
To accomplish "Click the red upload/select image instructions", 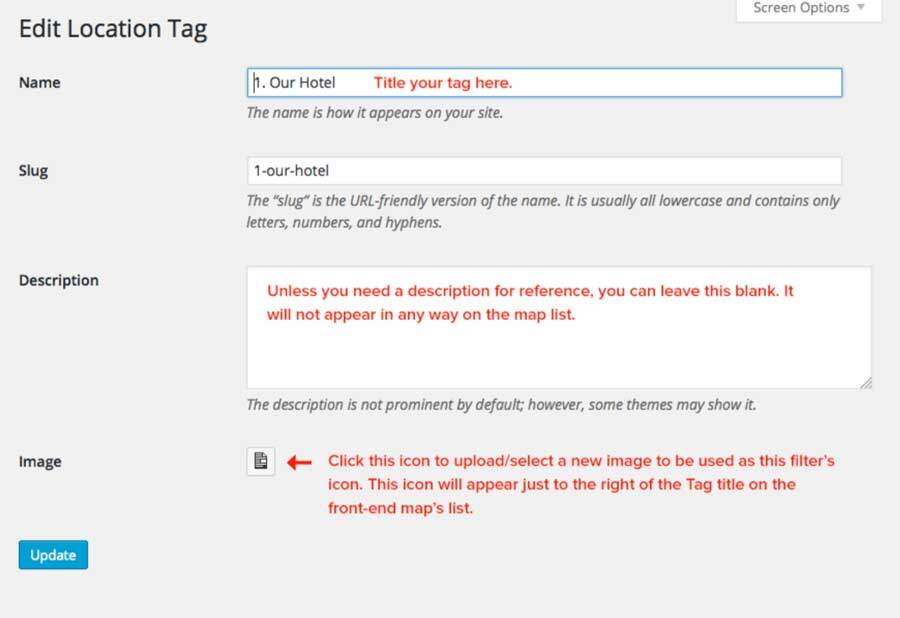I will 580,484.
